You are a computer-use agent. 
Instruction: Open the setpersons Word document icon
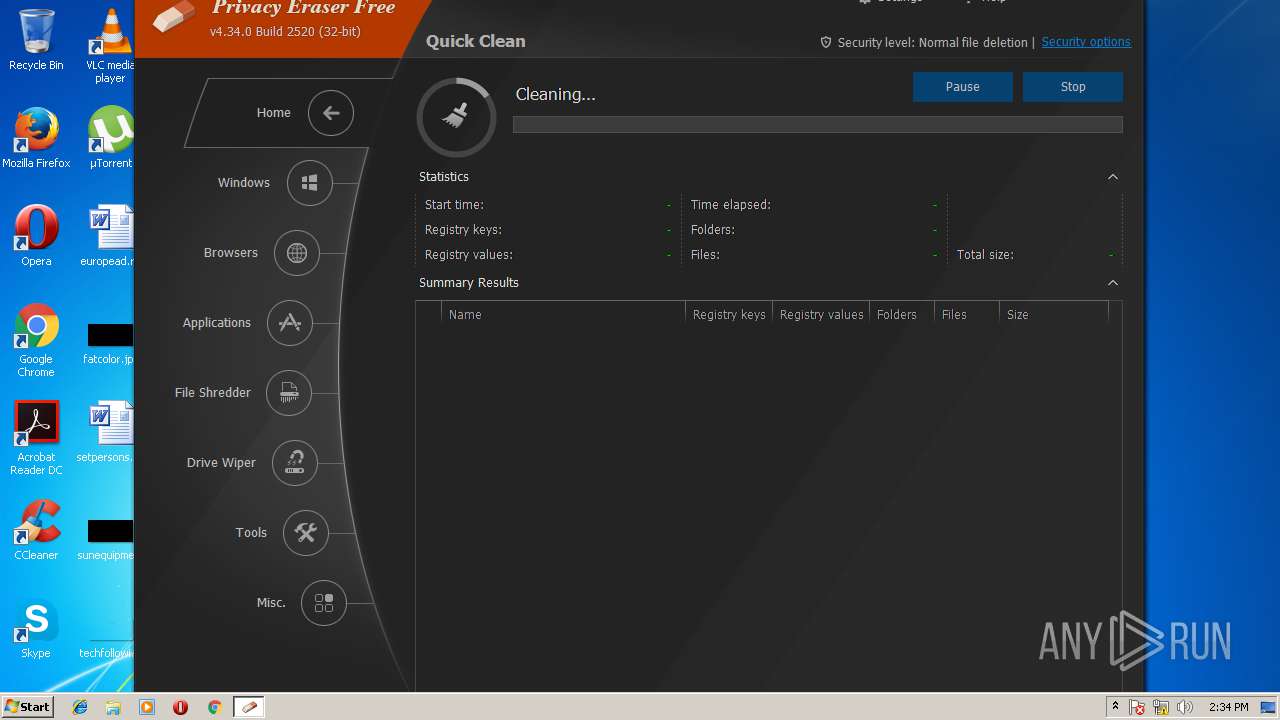point(108,432)
